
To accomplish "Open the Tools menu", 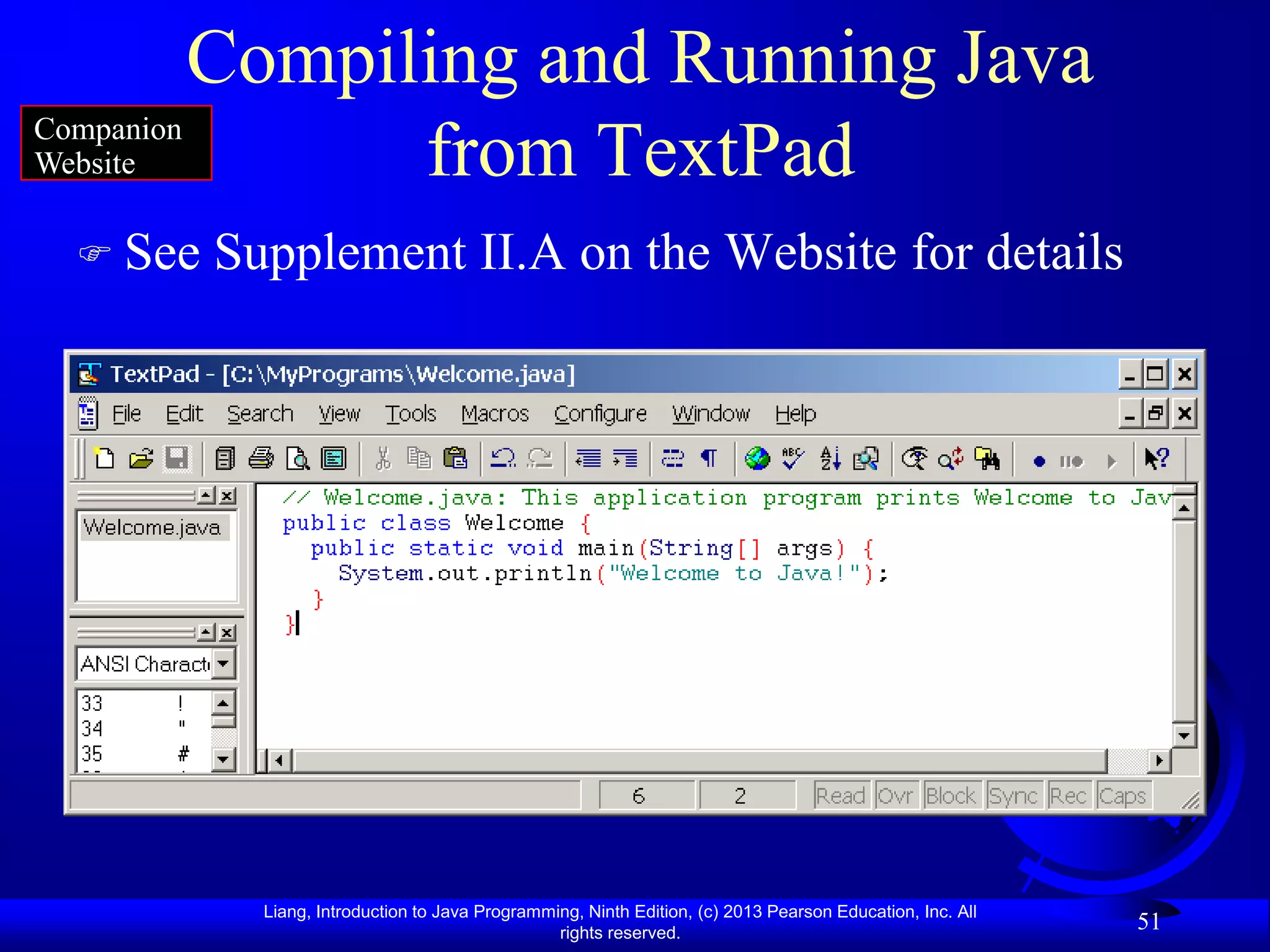I will (411, 413).
